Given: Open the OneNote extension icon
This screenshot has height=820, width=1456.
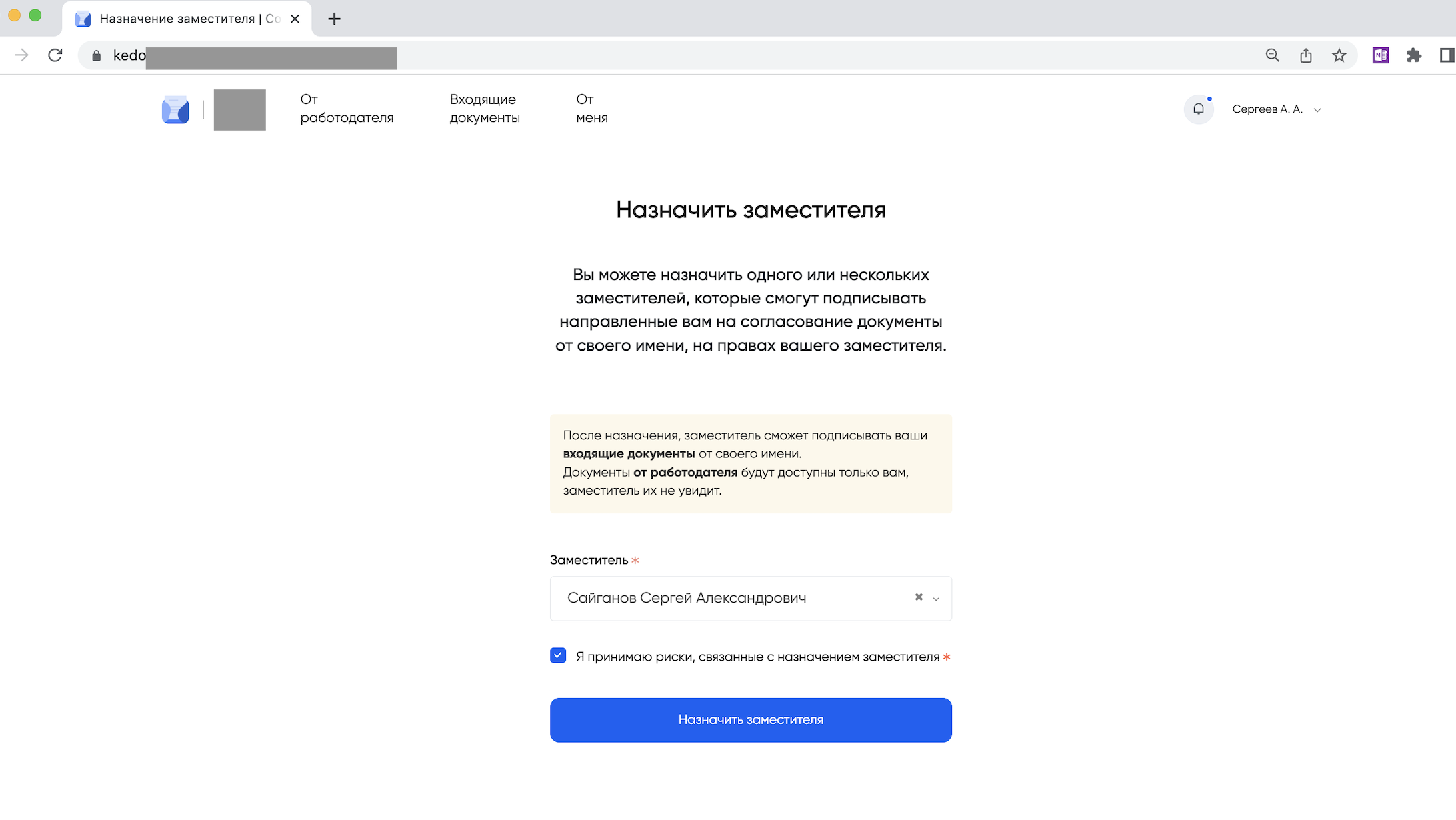Looking at the screenshot, I should pyautogui.click(x=1380, y=55).
